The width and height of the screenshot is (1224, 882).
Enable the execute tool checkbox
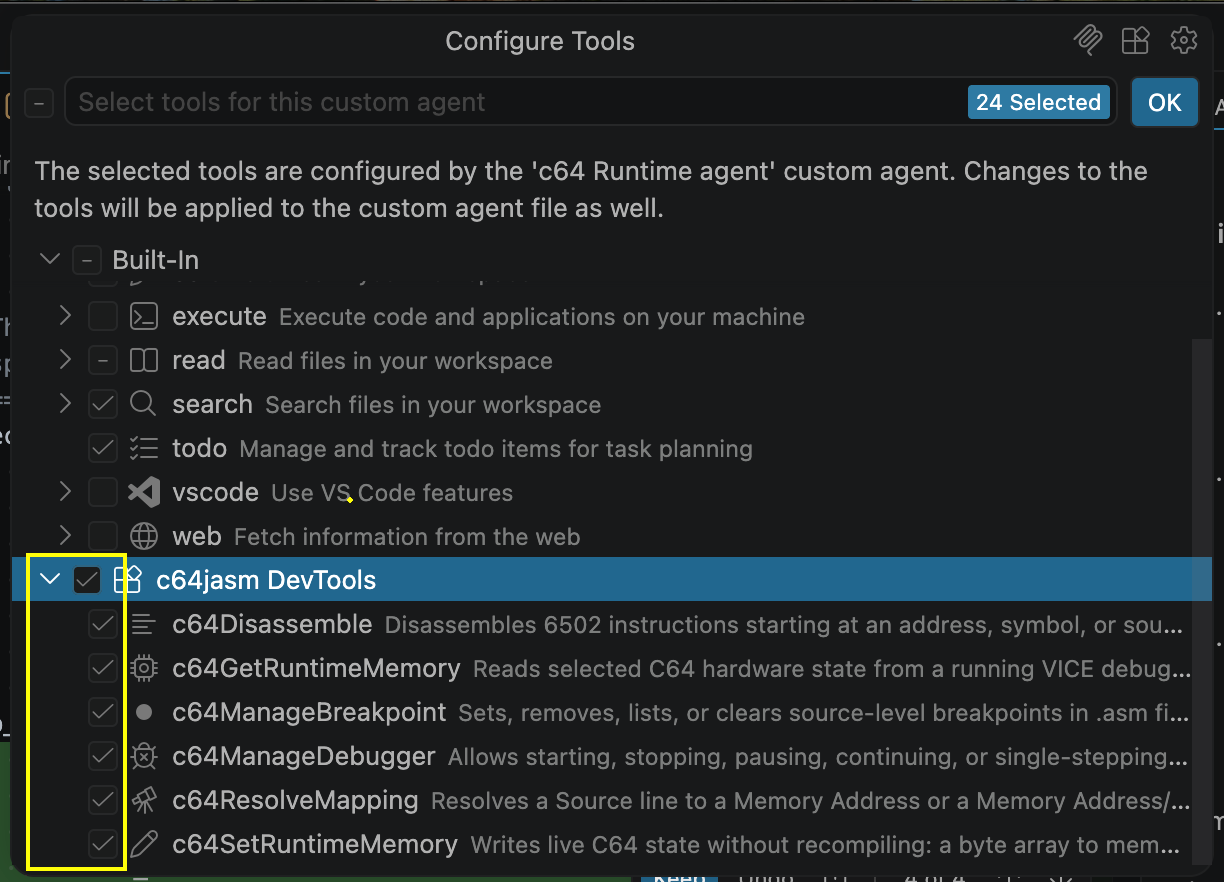103,317
